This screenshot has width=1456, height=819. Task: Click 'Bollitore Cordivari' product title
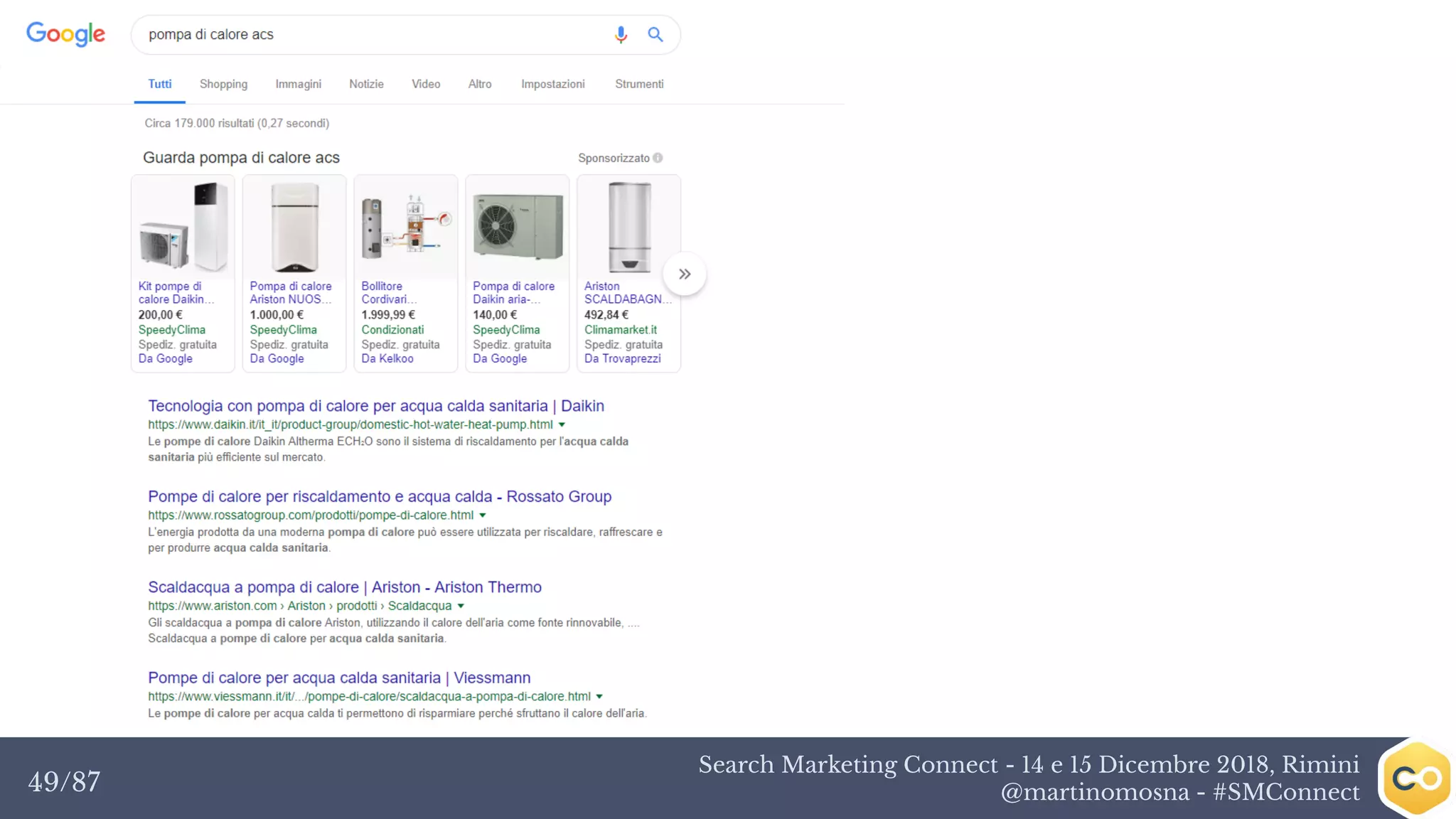[x=389, y=292]
